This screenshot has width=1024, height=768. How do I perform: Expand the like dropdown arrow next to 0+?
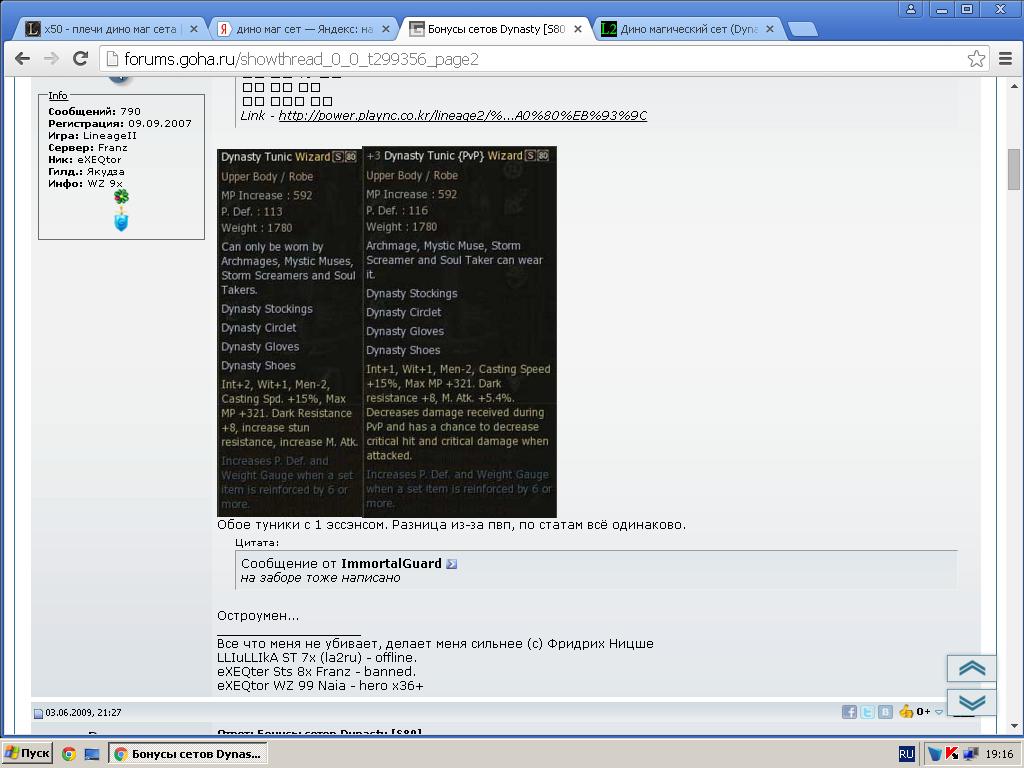click(x=939, y=712)
